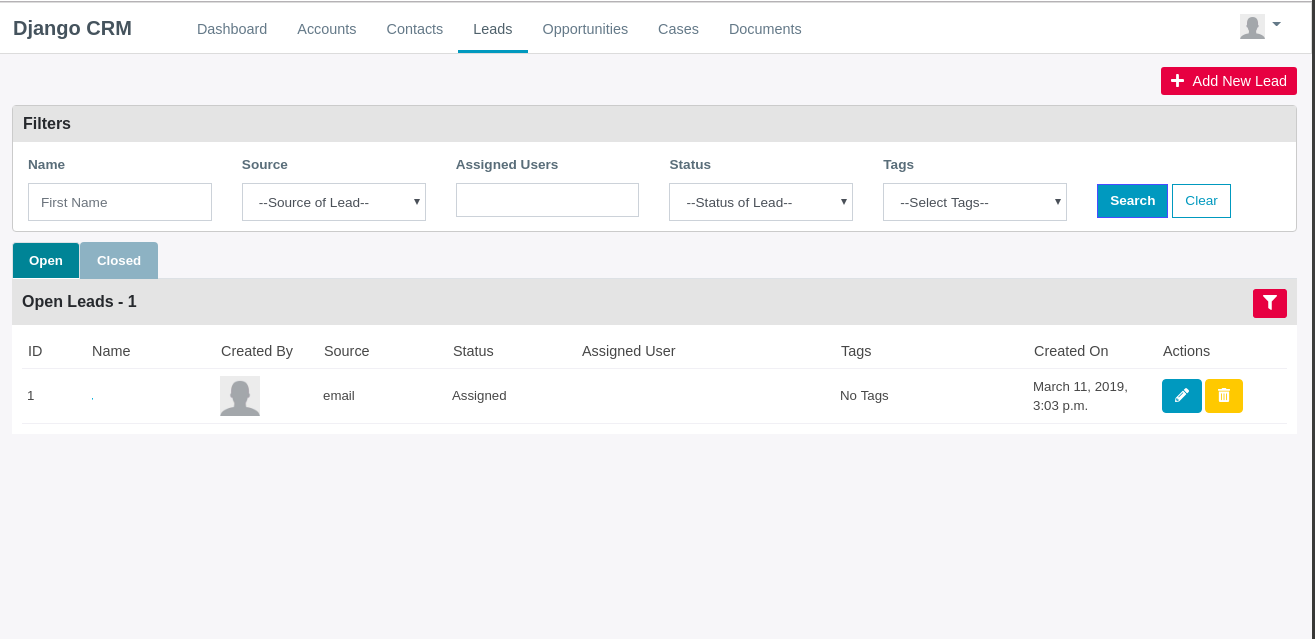Click Add New Lead button
The width and height of the screenshot is (1315, 639).
[1229, 81]
